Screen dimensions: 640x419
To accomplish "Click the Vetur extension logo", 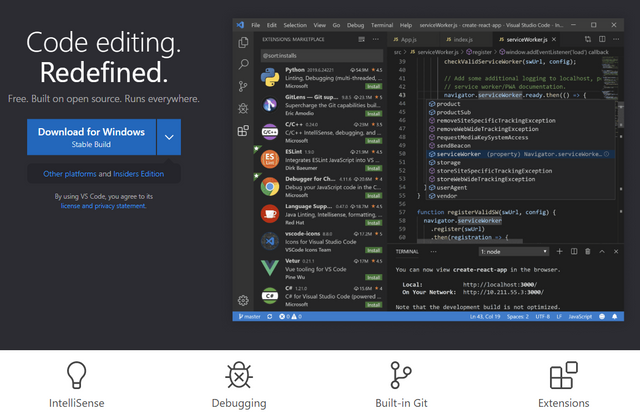I will click(270, 268).
